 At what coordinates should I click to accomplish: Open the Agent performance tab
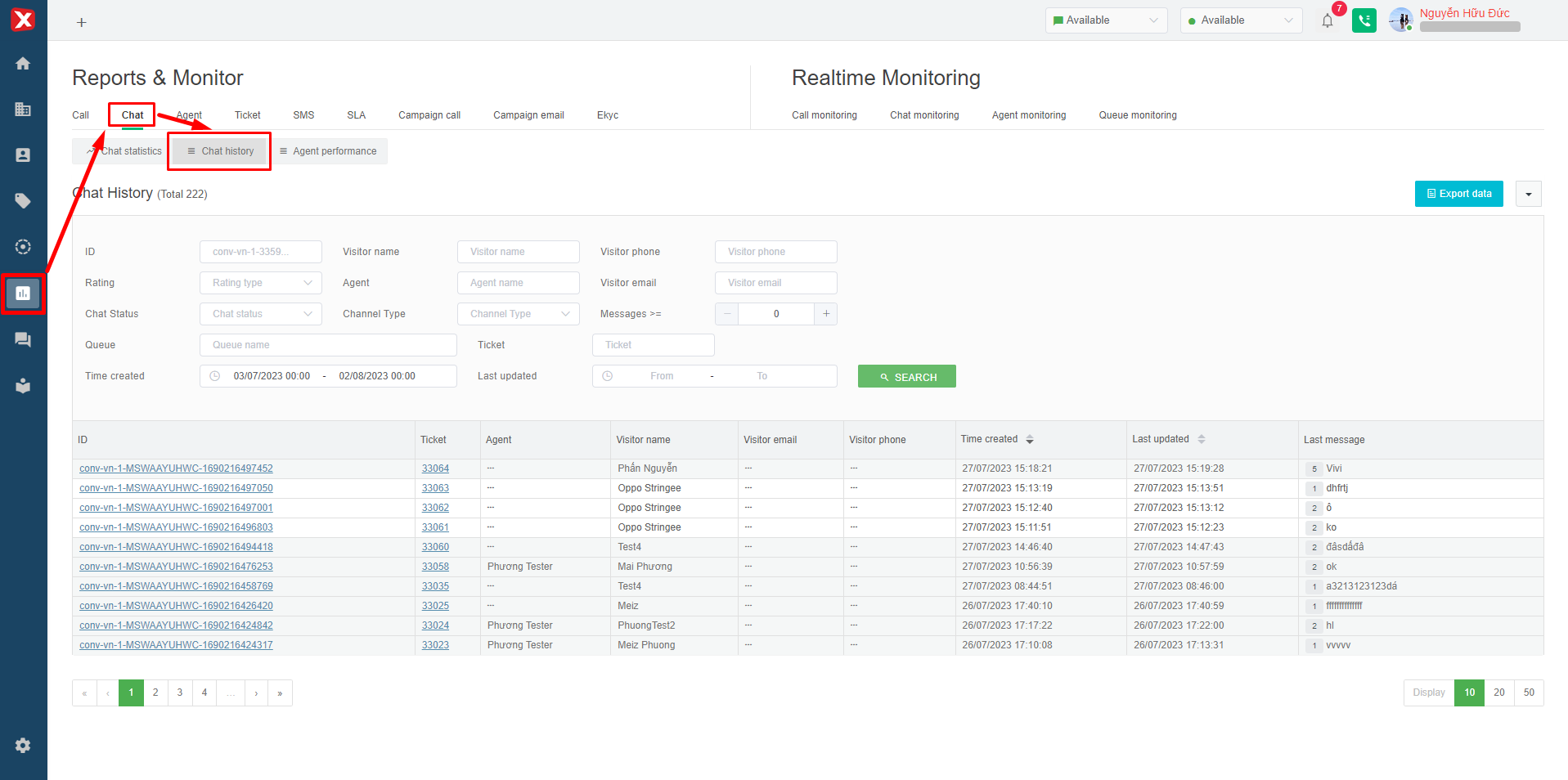(328, 151)
